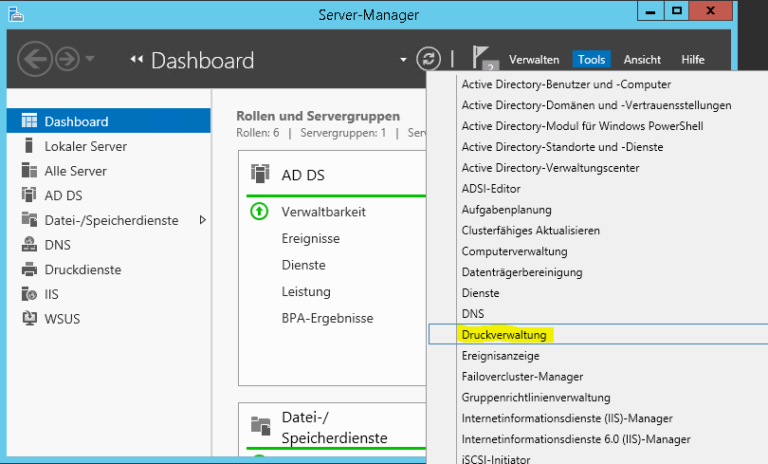The height and width of the screenshot is (464, 768).
Task: Click the DNS sidebar icon
Action: pyautogui.click(x=29, y=244)
